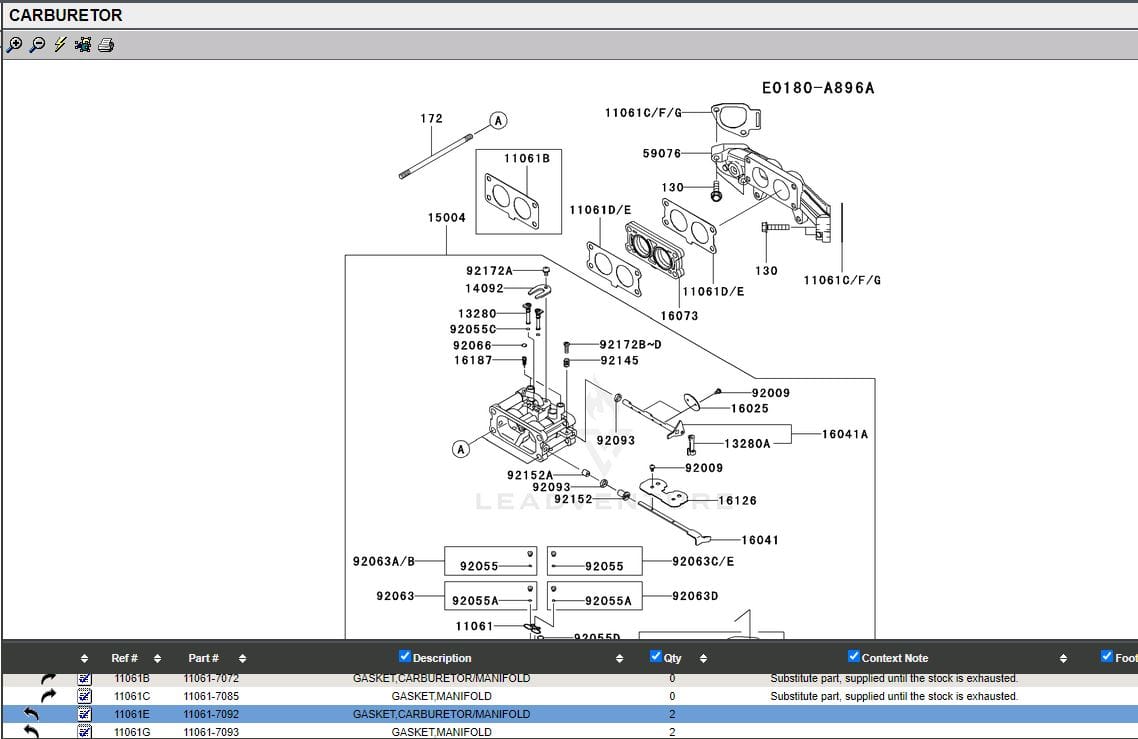Select part number 11061-7092 in the table
The height and width of the screenshot is (739, 1138).
211,714
